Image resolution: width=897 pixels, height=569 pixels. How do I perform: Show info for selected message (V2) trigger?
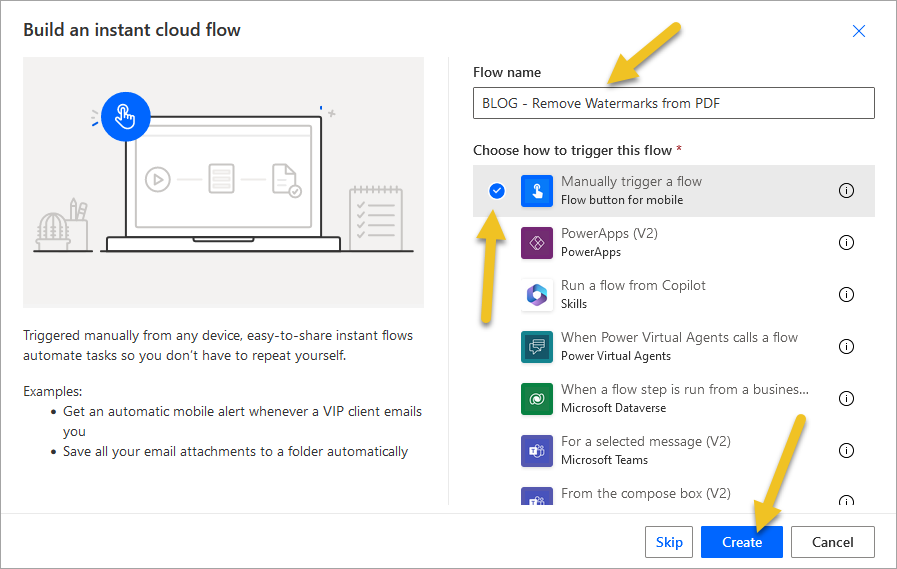846,451
